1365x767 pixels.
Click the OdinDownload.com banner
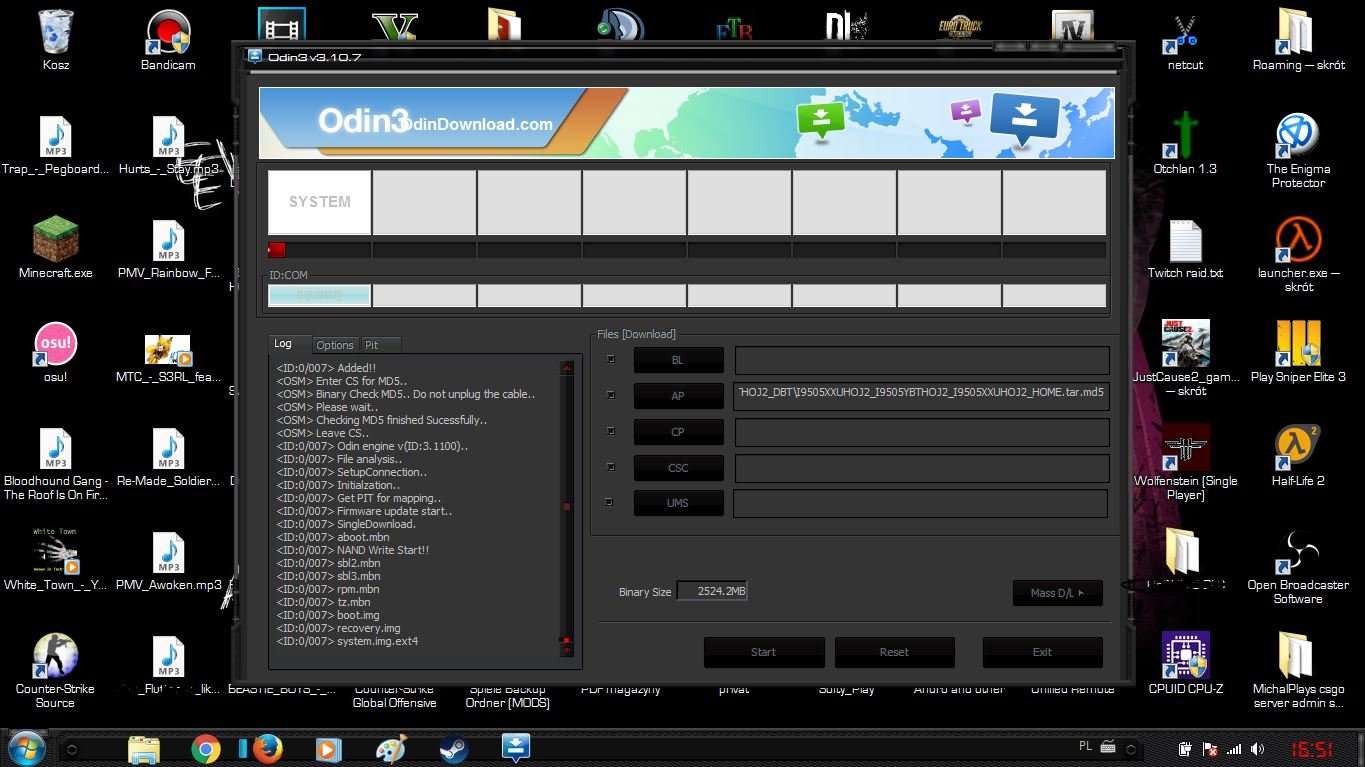(x=687, y=123)
